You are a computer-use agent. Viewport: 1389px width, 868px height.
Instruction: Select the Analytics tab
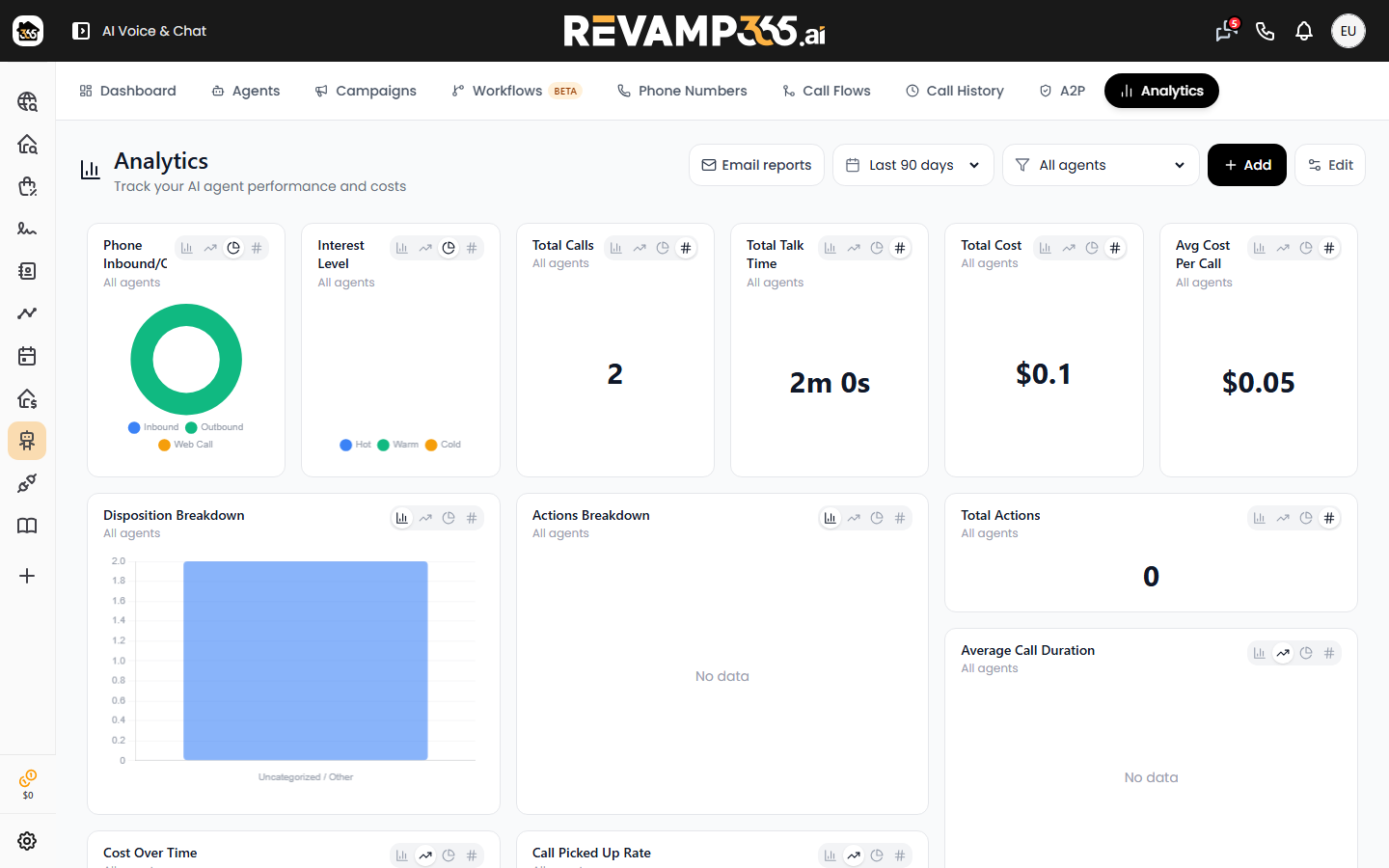coord(1161,91)
